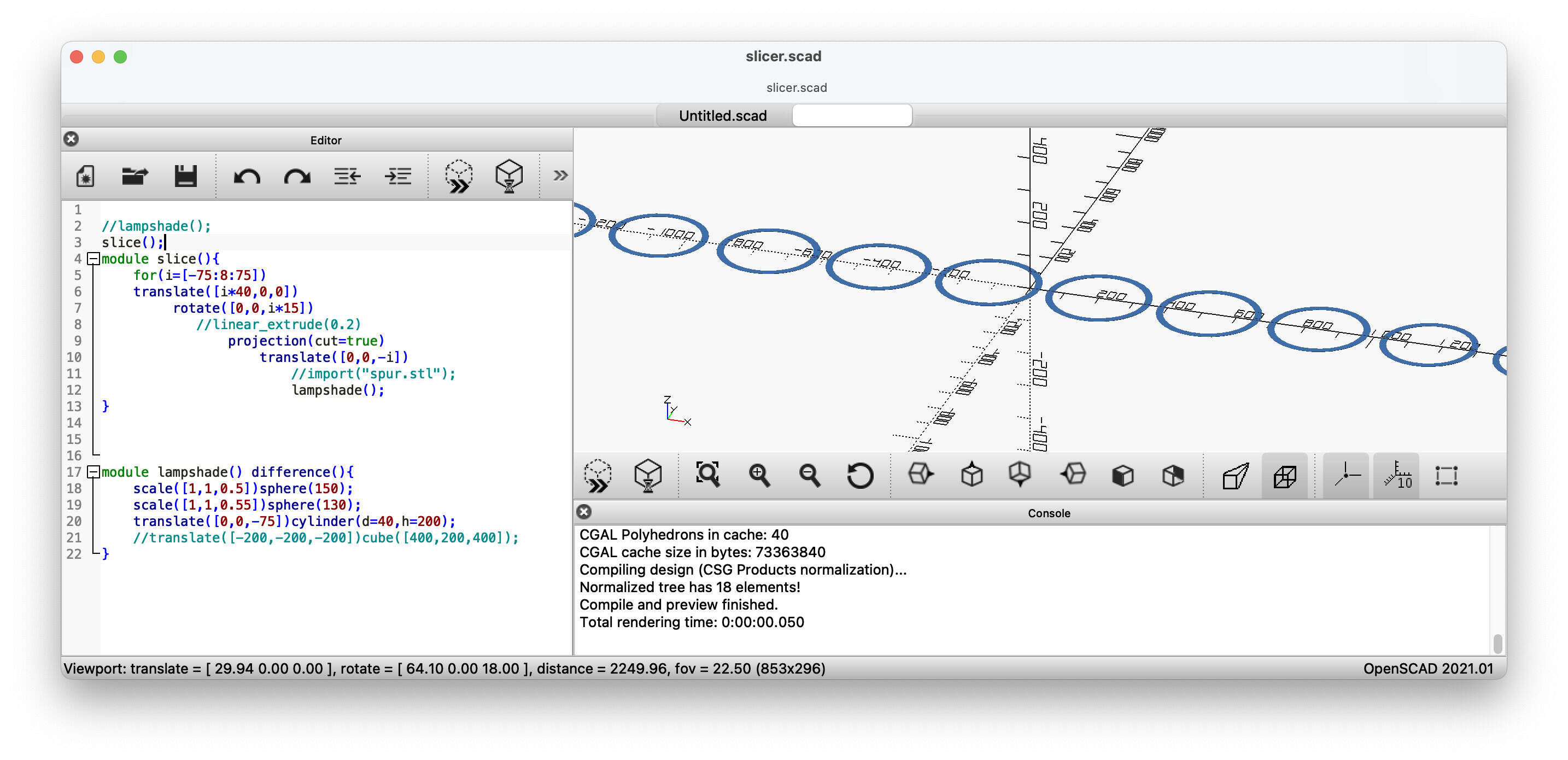Click the 'Total rendering time' console line
Screen dimensions: 1568x760
point(692,622)
